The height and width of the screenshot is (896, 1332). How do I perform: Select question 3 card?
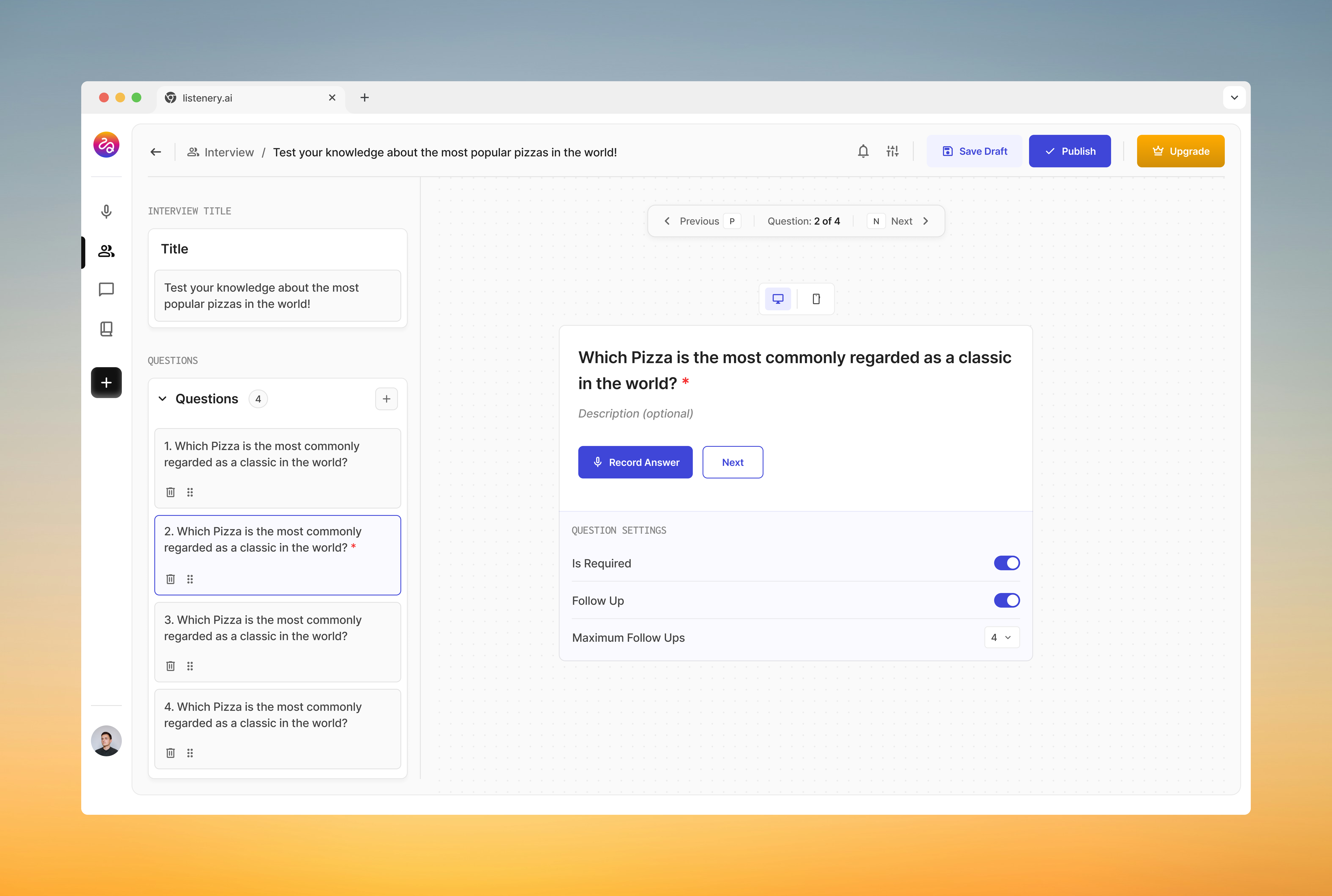coord(278,642)
